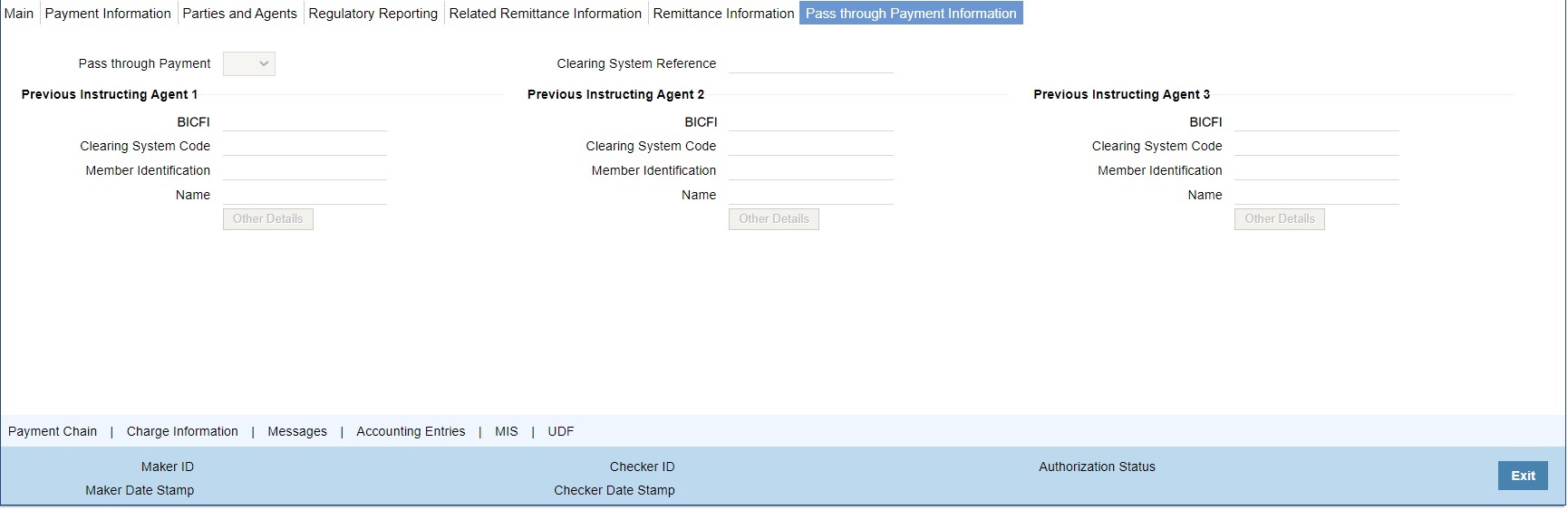Open the Accounting Entries link
This screenshot has height=510, width=1568.
pyautogui.click(x=411, y=432)
